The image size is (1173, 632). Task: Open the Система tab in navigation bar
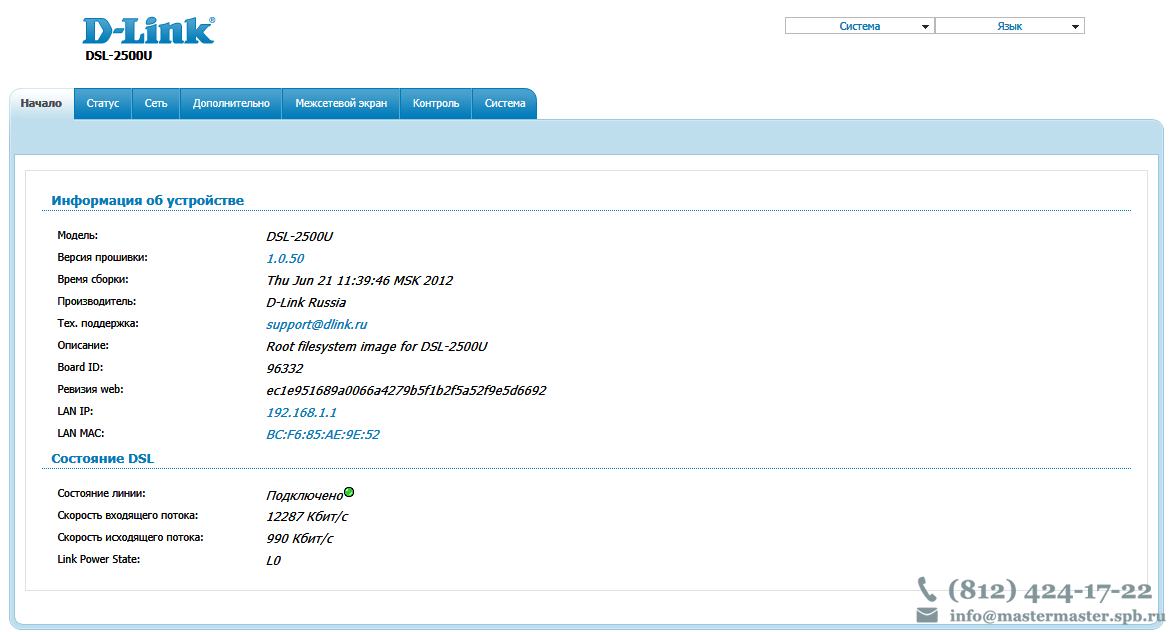(505, 103)
